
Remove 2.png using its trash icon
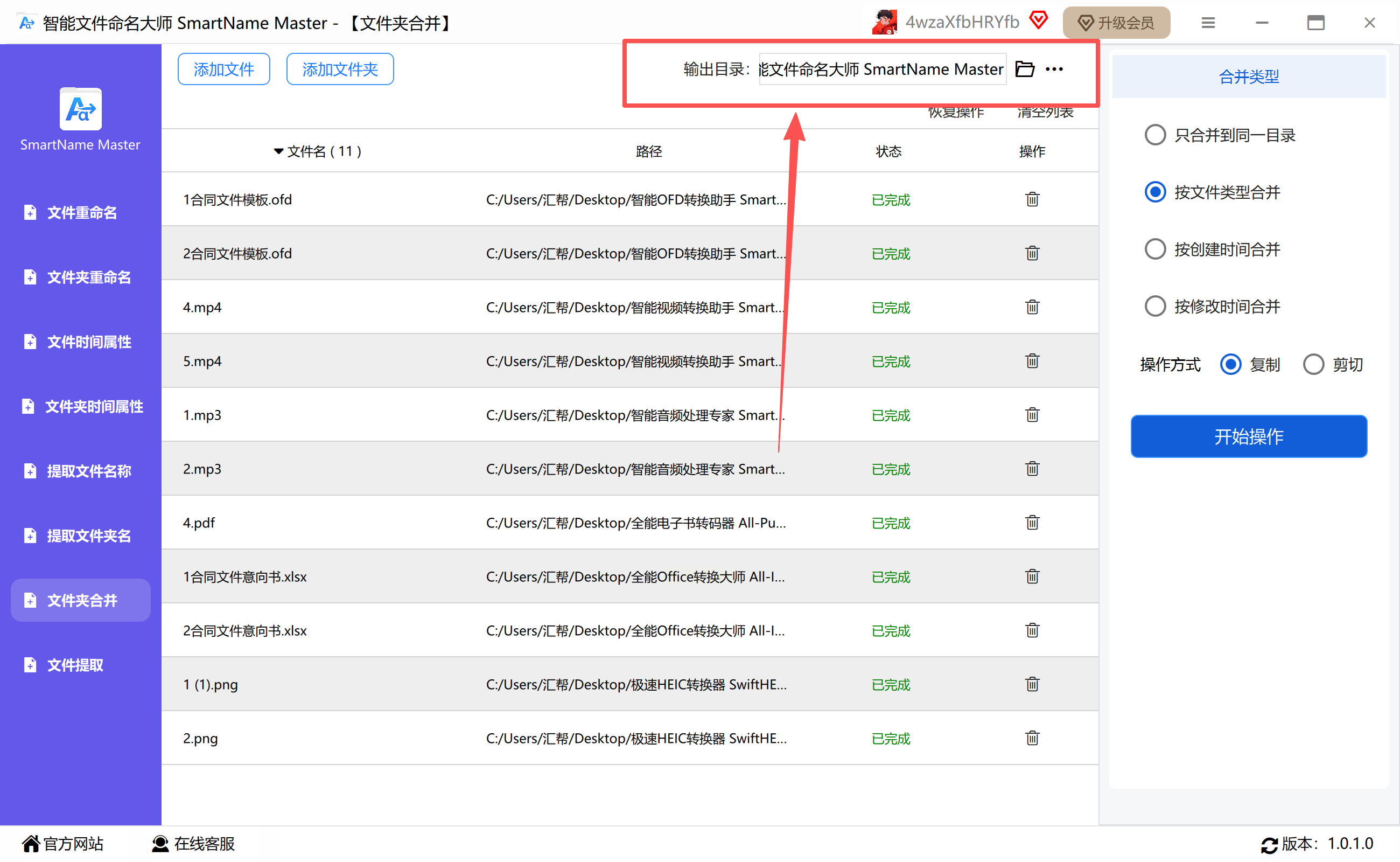[x=1032, y=738]
